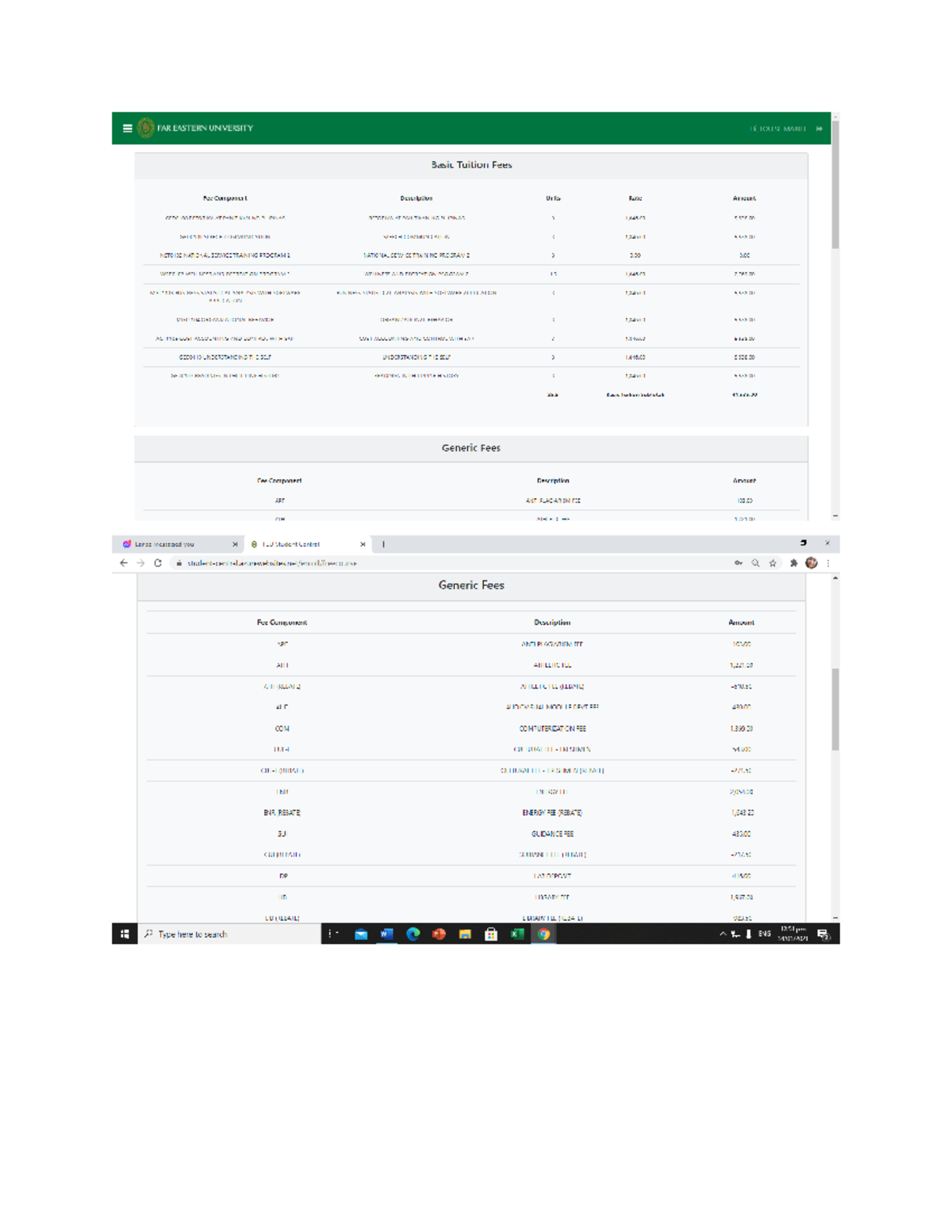Open the Chrome three-dot menu
The width and height of the screenshot is (952, 1232).
828,563
